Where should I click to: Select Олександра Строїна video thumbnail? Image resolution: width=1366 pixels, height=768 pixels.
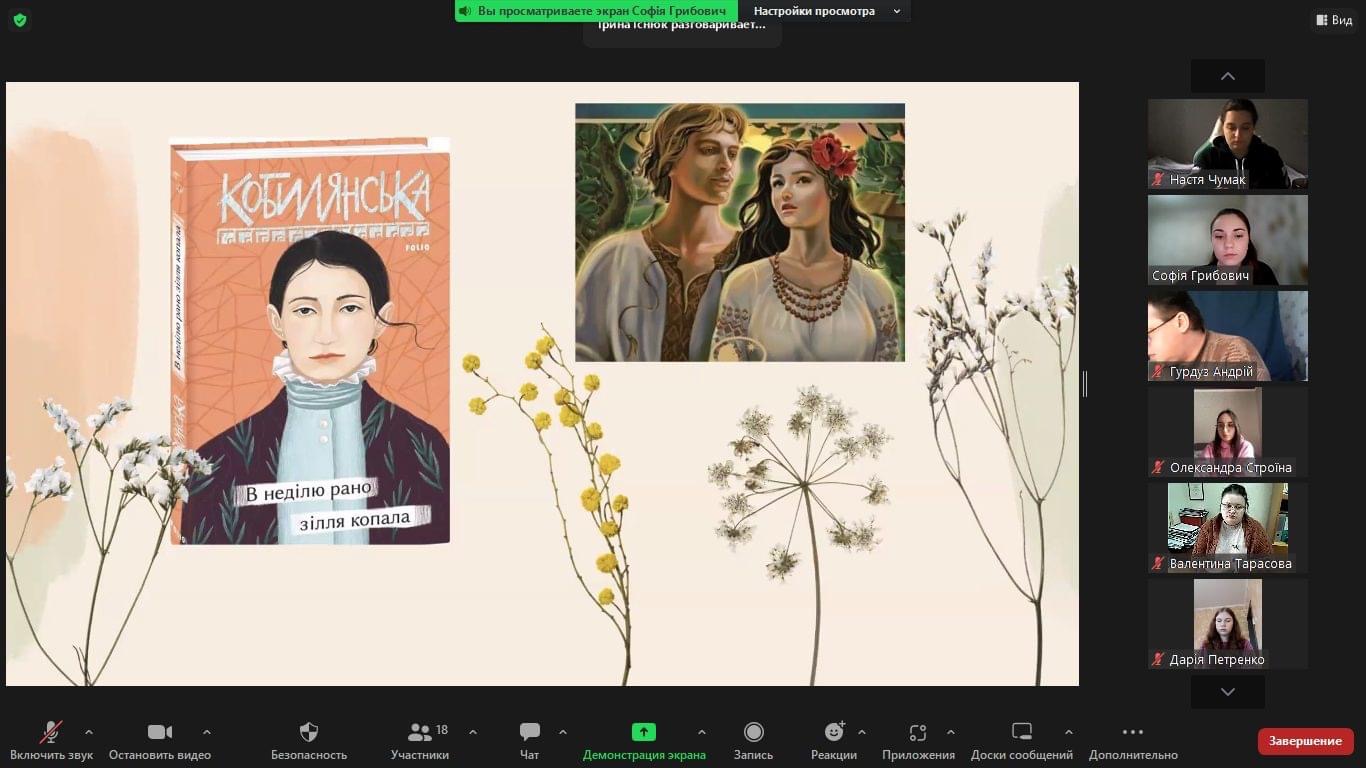pyautogui.click(x=1228, y=432)
